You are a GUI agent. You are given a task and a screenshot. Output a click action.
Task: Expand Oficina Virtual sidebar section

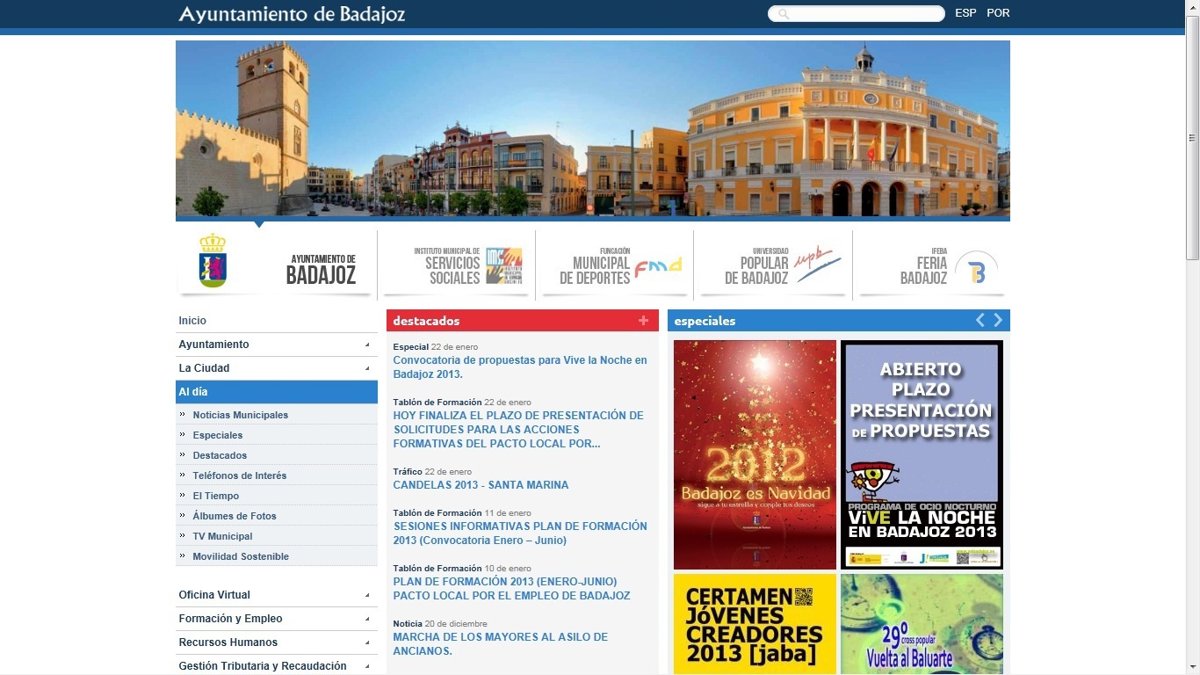pos(367,595)
